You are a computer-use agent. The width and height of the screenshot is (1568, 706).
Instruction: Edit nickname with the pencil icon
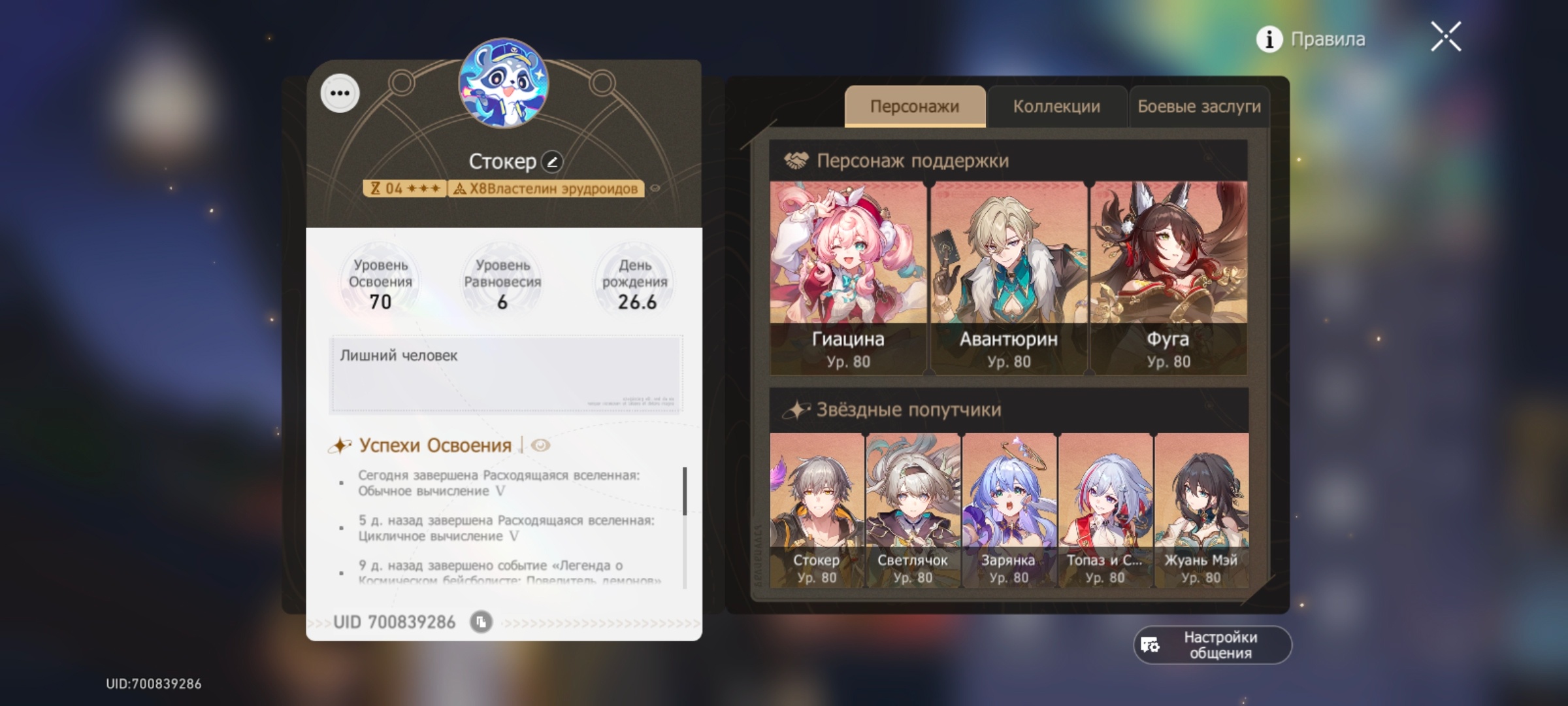(x=552, y=161)
